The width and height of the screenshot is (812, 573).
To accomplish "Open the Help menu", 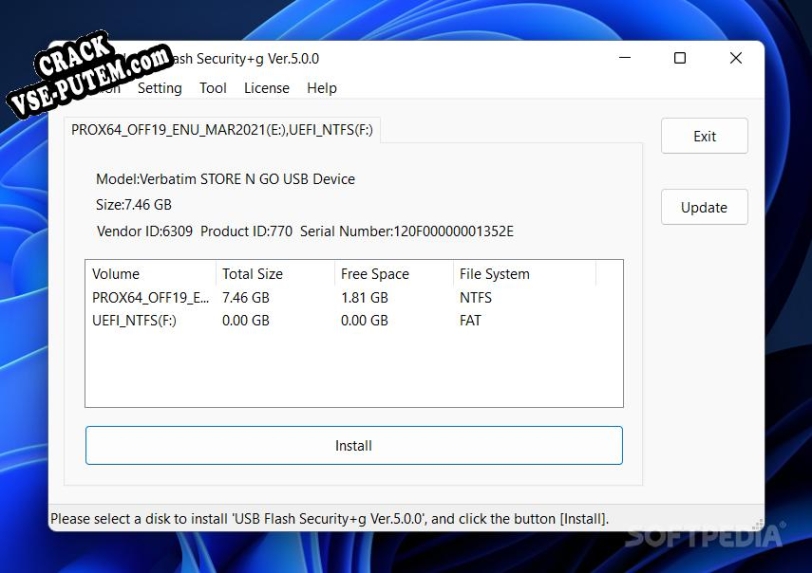I will pyautogui.click(x=322, y=88).
